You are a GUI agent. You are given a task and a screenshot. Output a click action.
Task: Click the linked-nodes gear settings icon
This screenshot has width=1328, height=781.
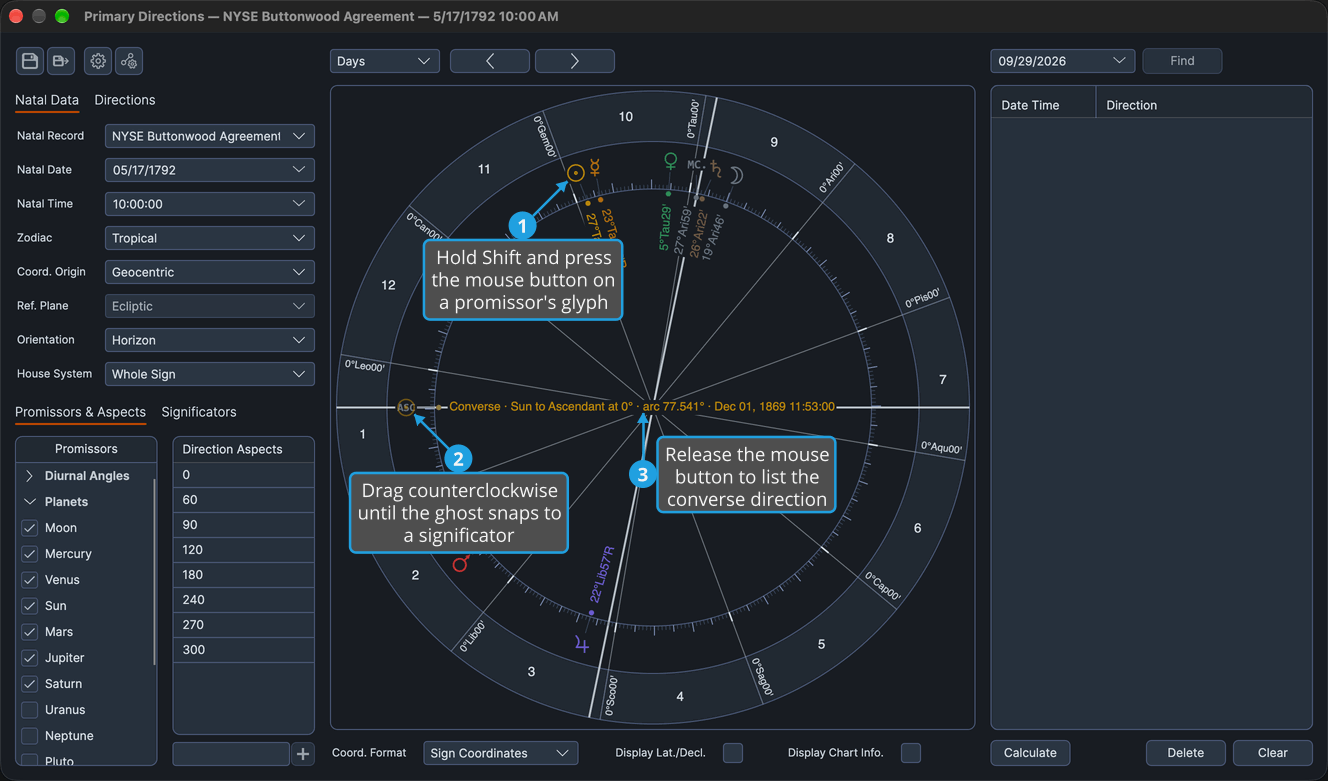pos(129,61)
